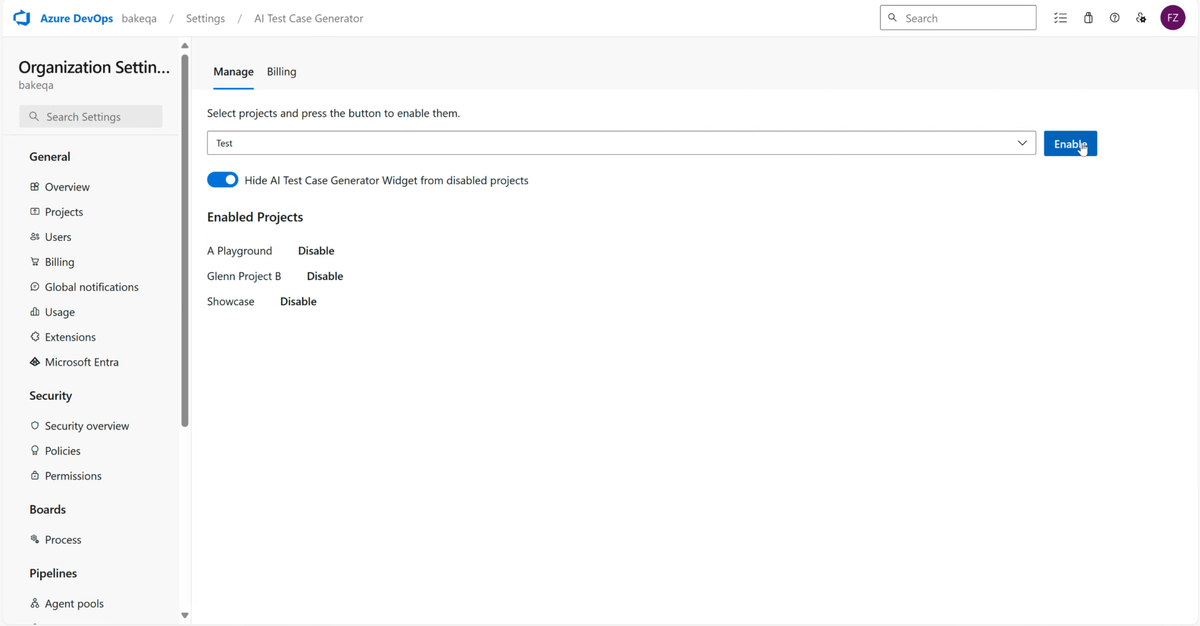Click the Showcase project name
This screenshot has height=626, width=1200.
(231, 301)
